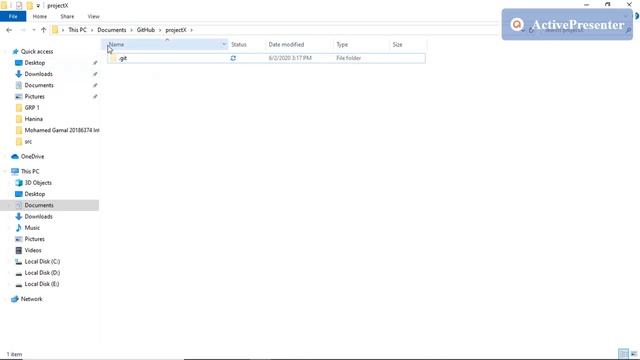Select Documents under This PC
The height and width of the screenshot is (360, 640).
point(39,205)
